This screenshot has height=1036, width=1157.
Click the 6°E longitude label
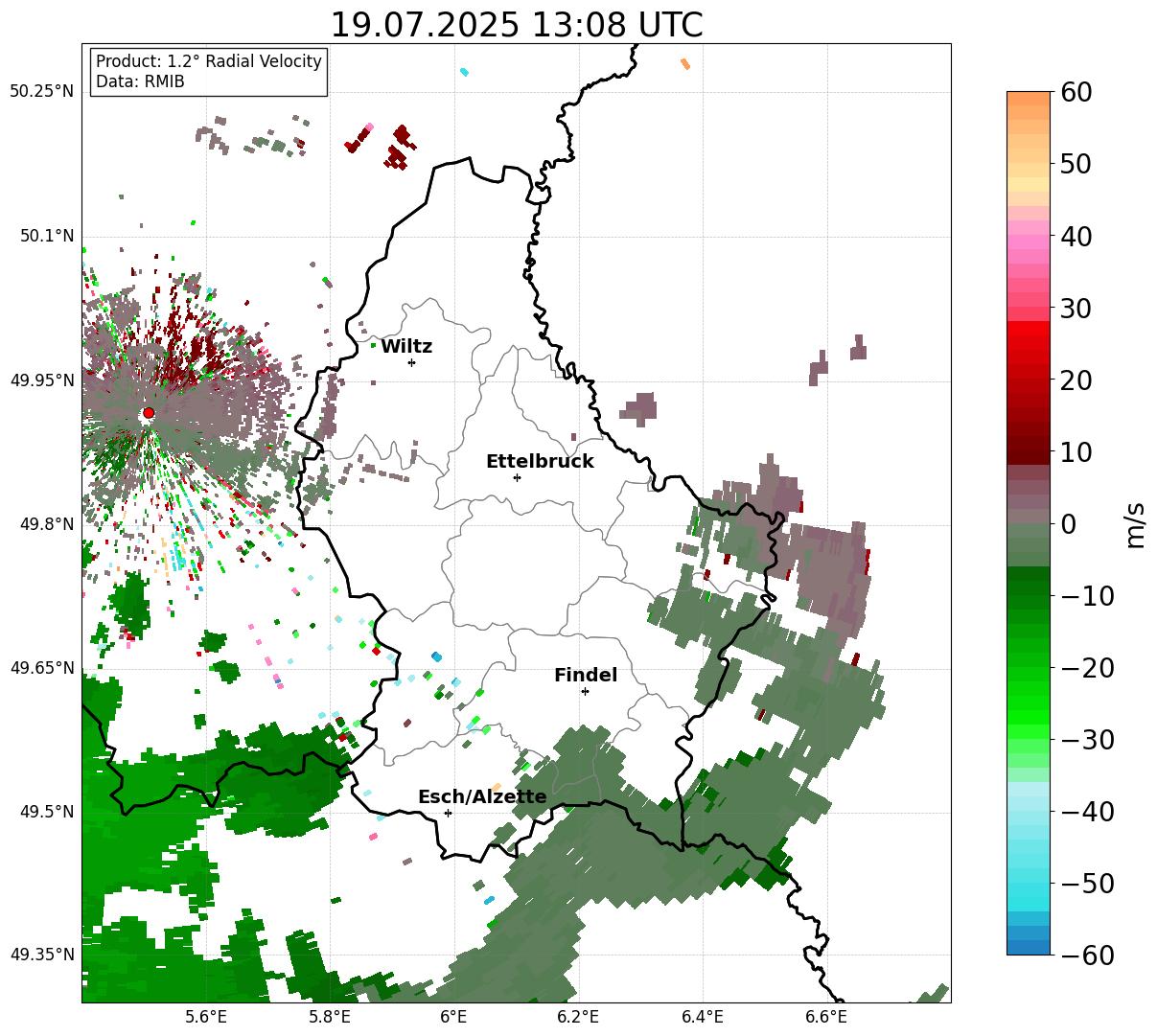click(453, 1018)
